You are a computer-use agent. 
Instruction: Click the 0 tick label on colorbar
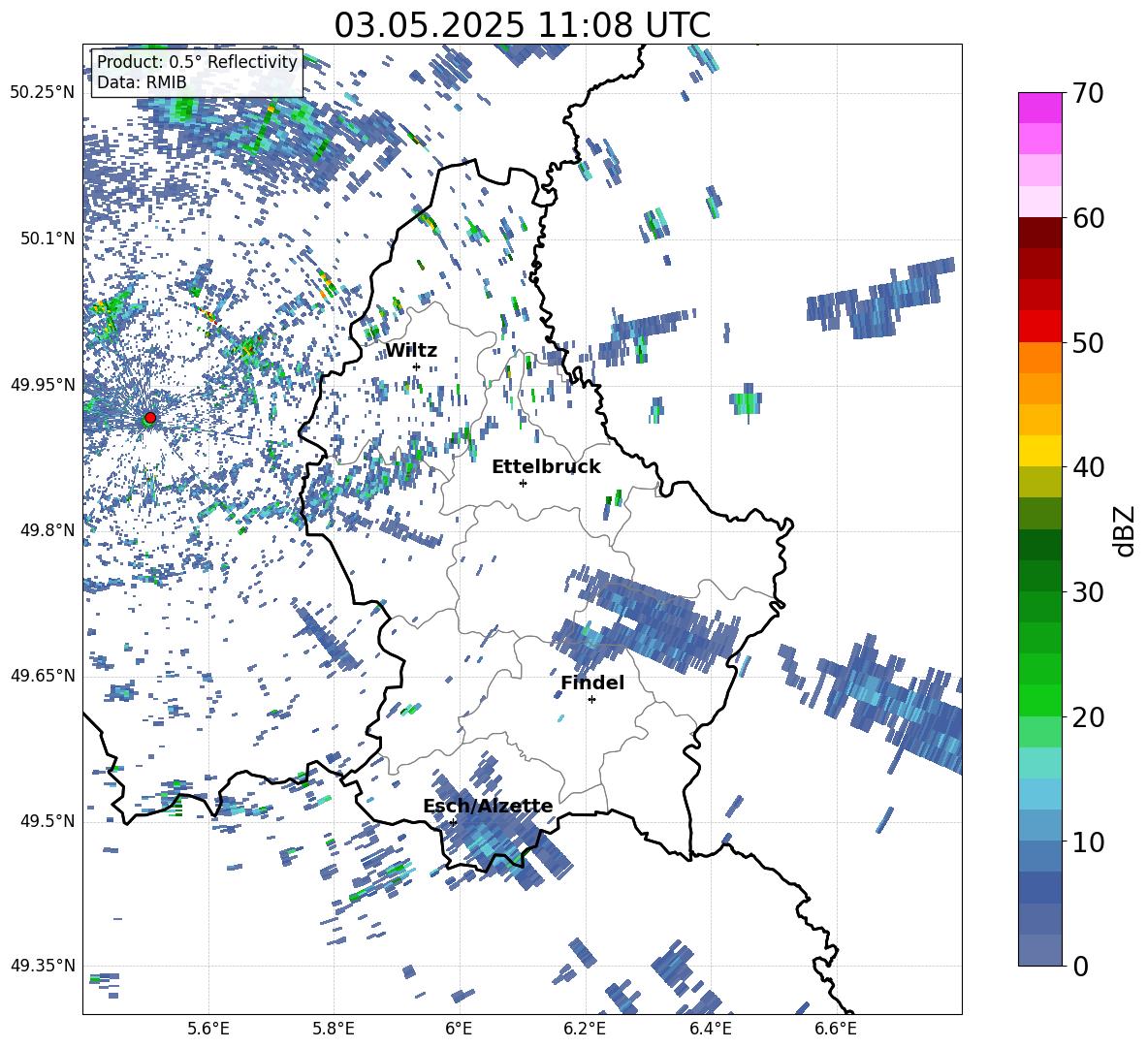click(1080, 966)
